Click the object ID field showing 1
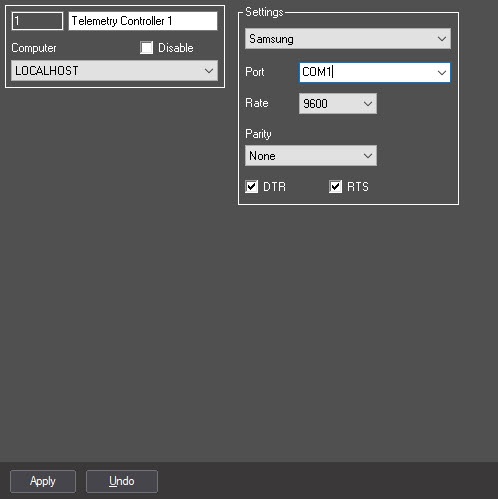The image size is (498, 499). 37,21
